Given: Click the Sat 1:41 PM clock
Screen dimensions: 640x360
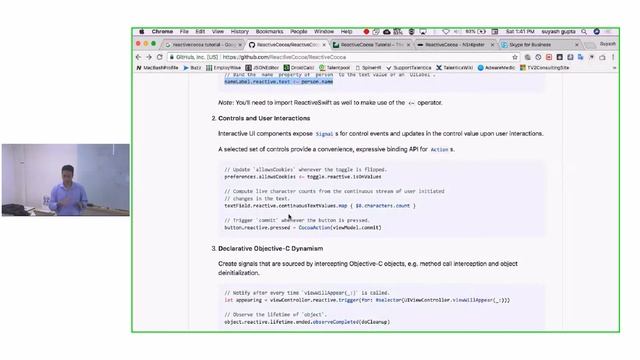Looking at the screenshot, I should pos(520,31).
